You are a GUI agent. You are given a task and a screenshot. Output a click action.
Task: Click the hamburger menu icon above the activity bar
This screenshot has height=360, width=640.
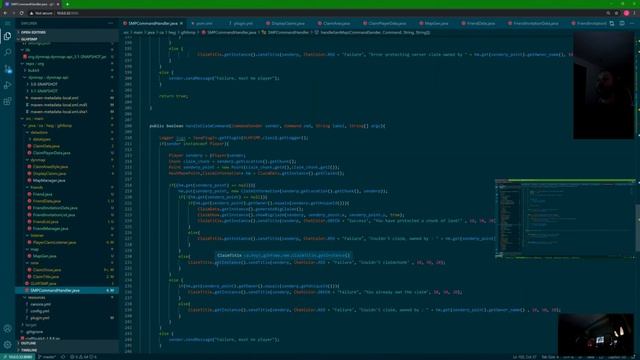(x=7, y=23)
